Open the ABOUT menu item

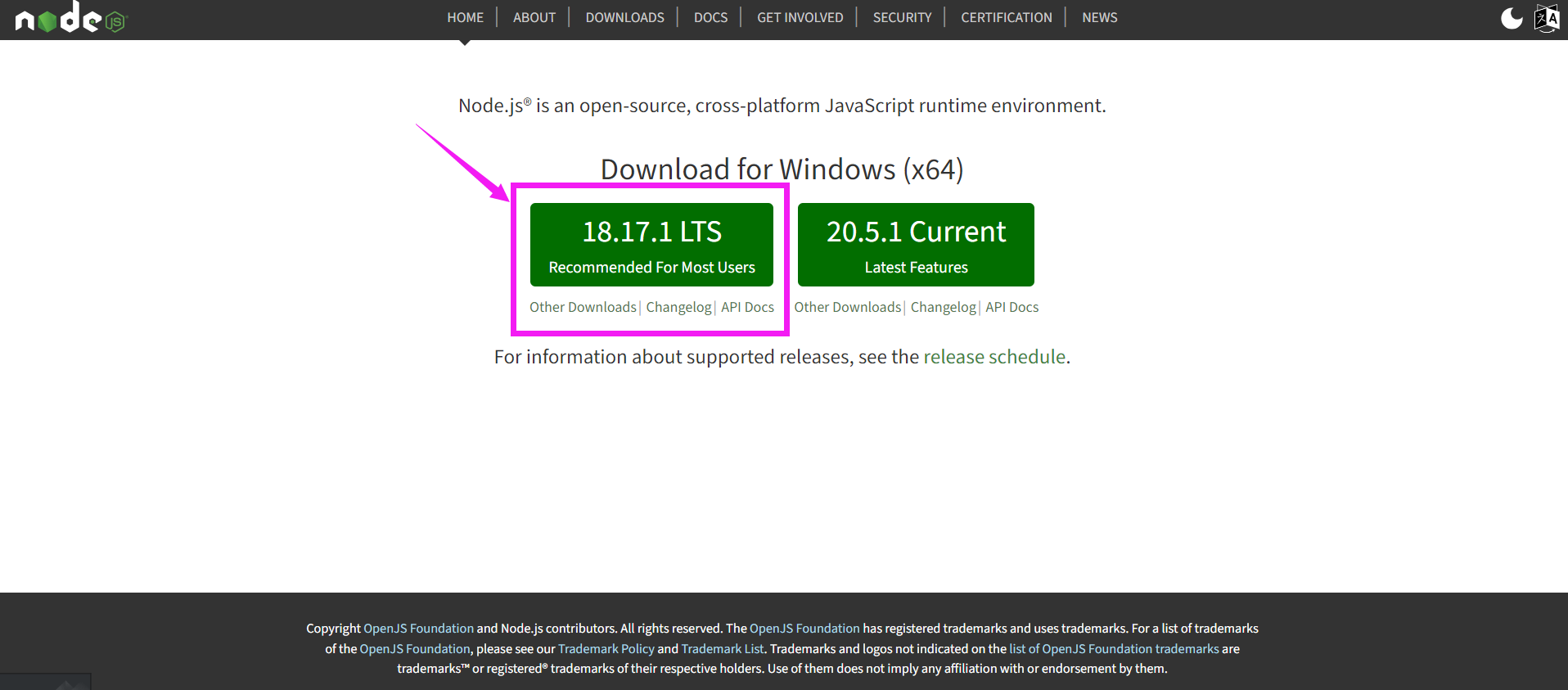click(x=534, y=17)
